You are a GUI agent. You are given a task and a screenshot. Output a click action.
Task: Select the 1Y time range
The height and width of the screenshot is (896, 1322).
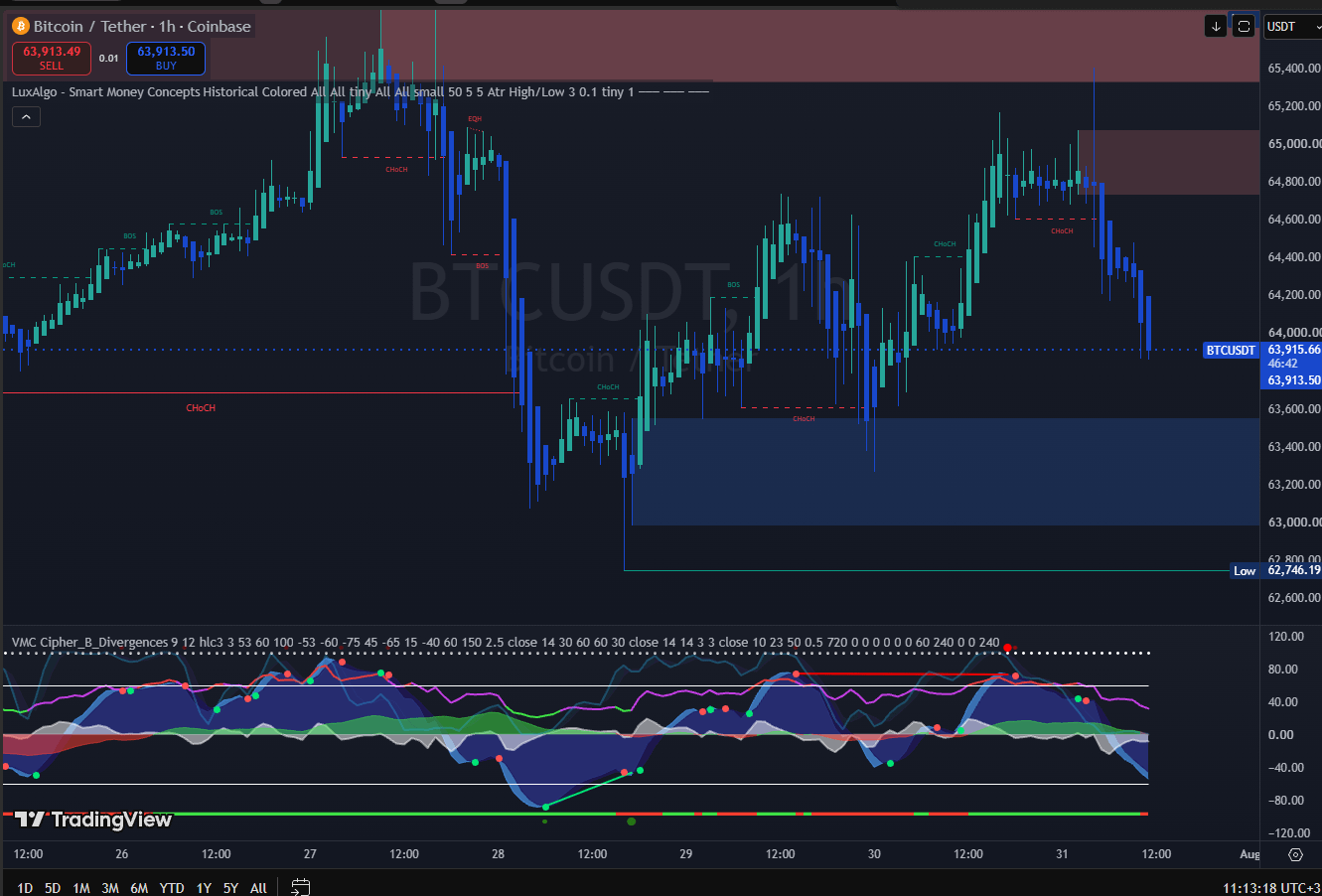tap(204, 888)
